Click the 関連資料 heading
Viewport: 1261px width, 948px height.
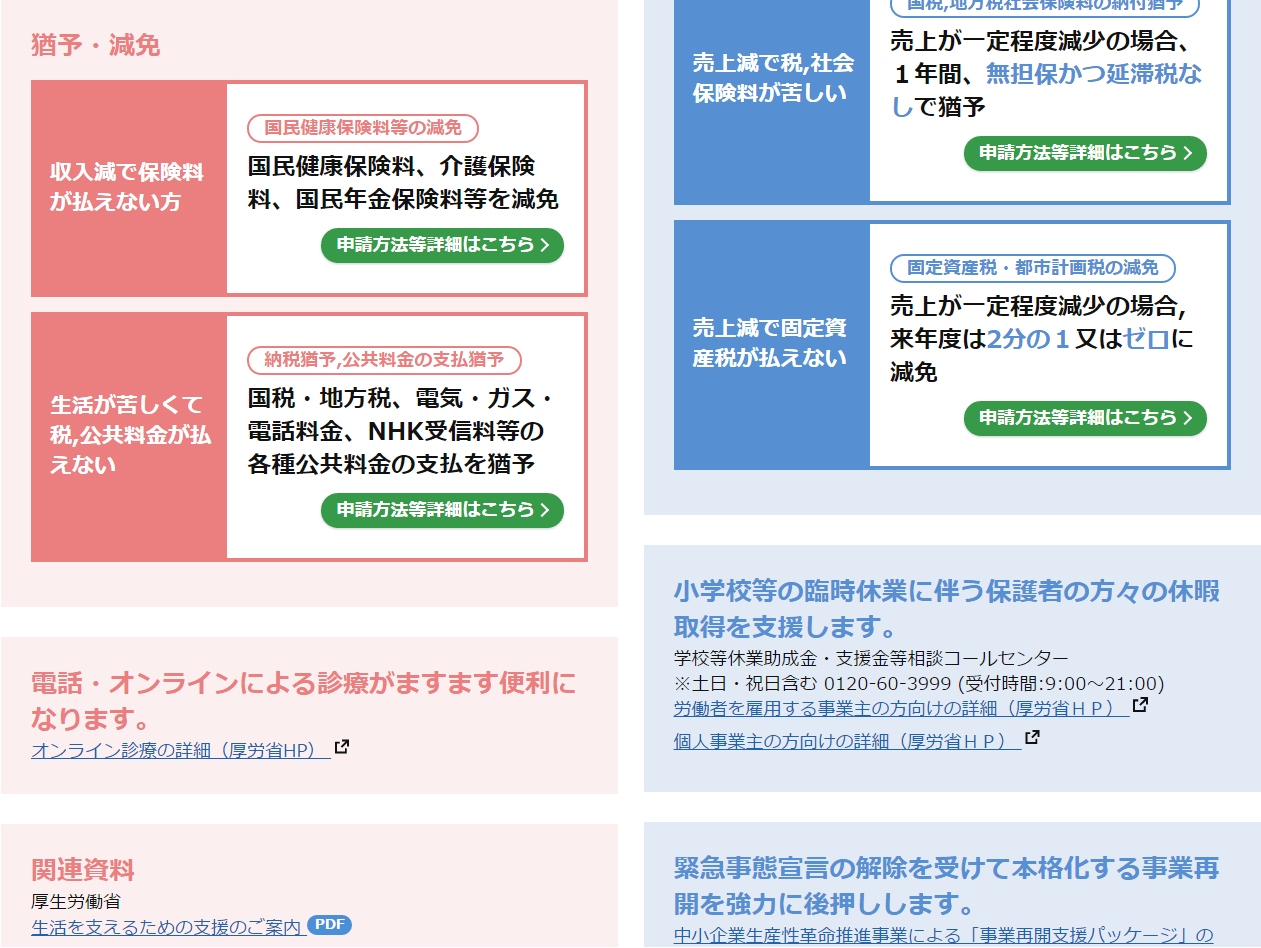coord(82,870)
